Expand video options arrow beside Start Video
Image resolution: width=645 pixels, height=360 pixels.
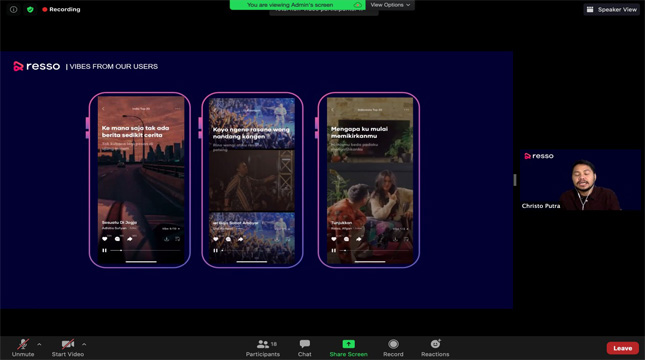84,344
